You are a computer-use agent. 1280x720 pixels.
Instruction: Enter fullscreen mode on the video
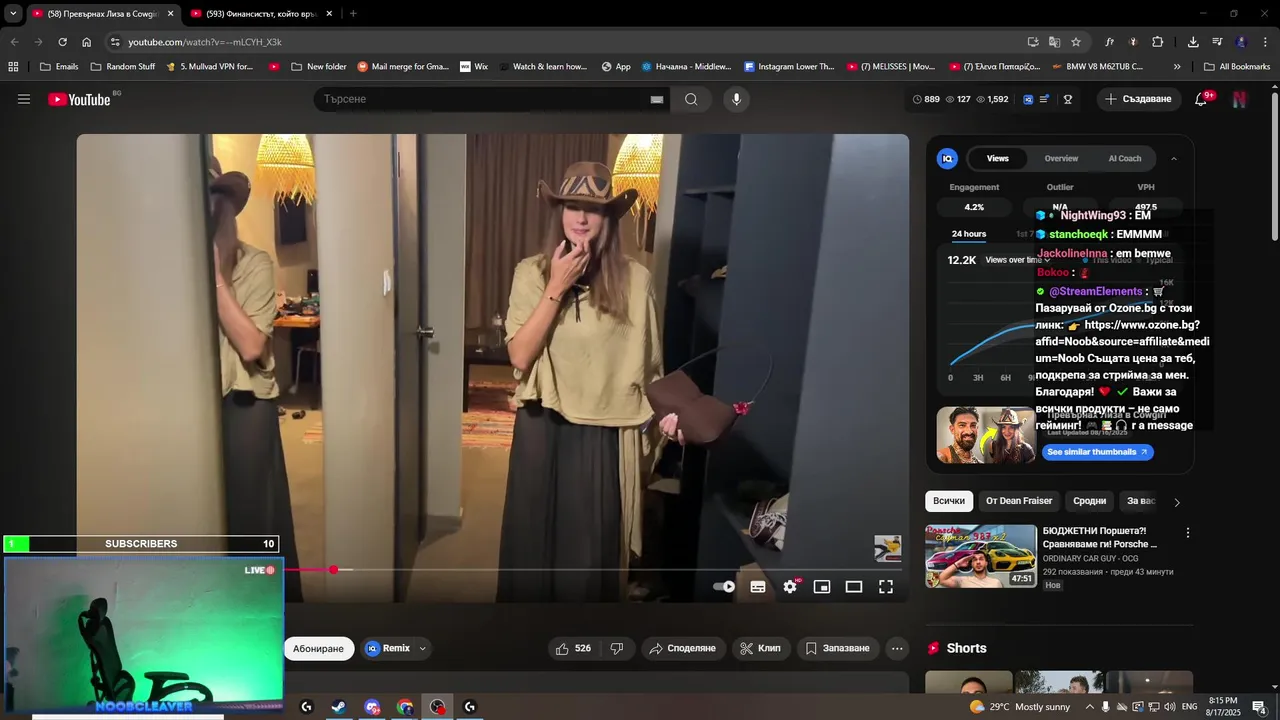coord(886,587)
